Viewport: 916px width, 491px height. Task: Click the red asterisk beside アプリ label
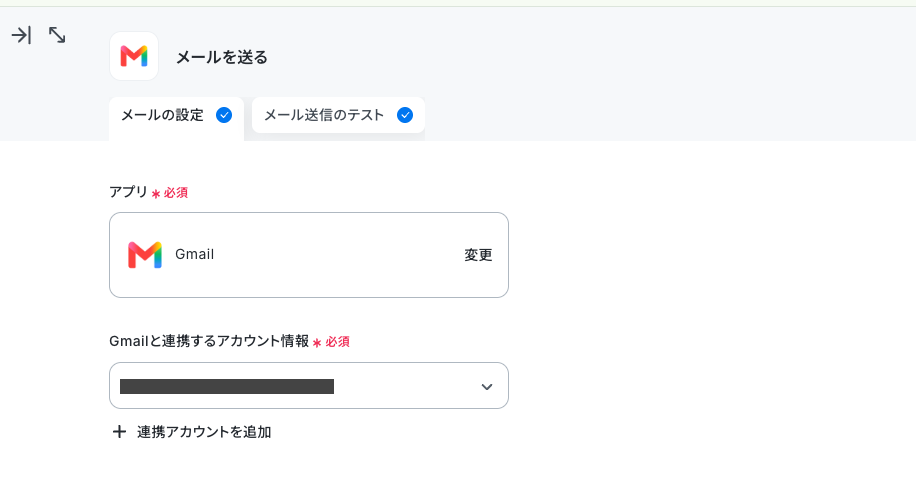(156, 193)
